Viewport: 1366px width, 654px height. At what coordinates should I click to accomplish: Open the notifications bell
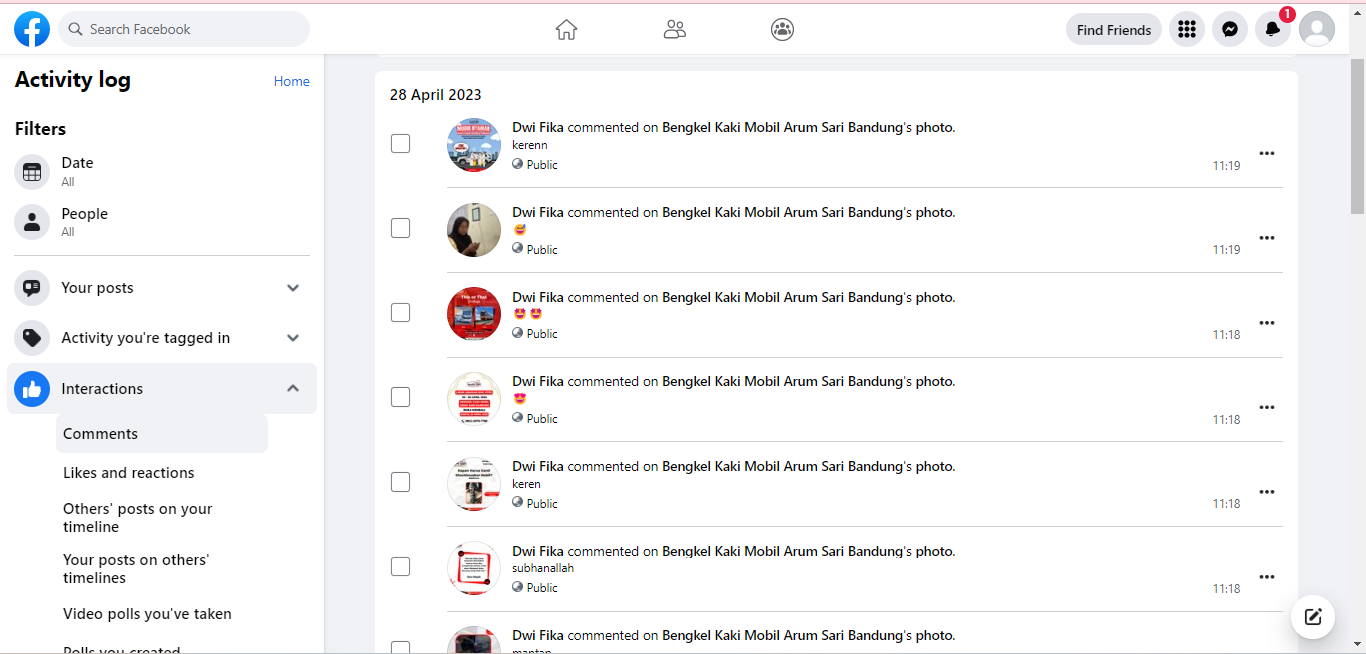point(1273,30)
